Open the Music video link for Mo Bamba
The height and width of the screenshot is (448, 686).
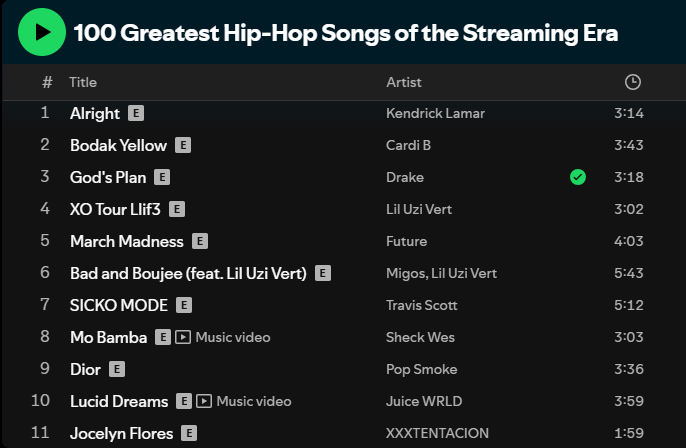coord(233,337)
